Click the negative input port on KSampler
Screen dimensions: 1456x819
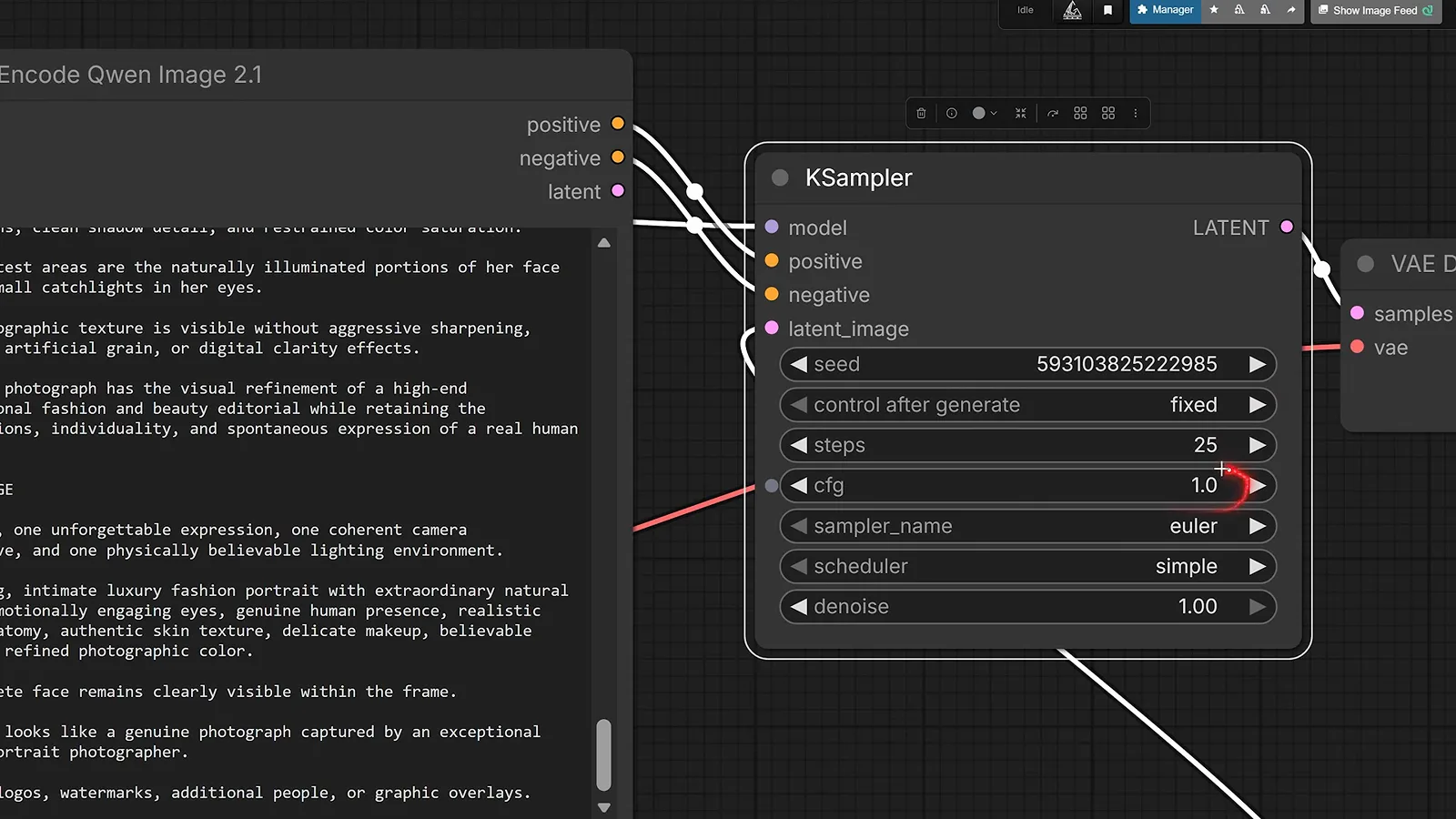[772, 294]
